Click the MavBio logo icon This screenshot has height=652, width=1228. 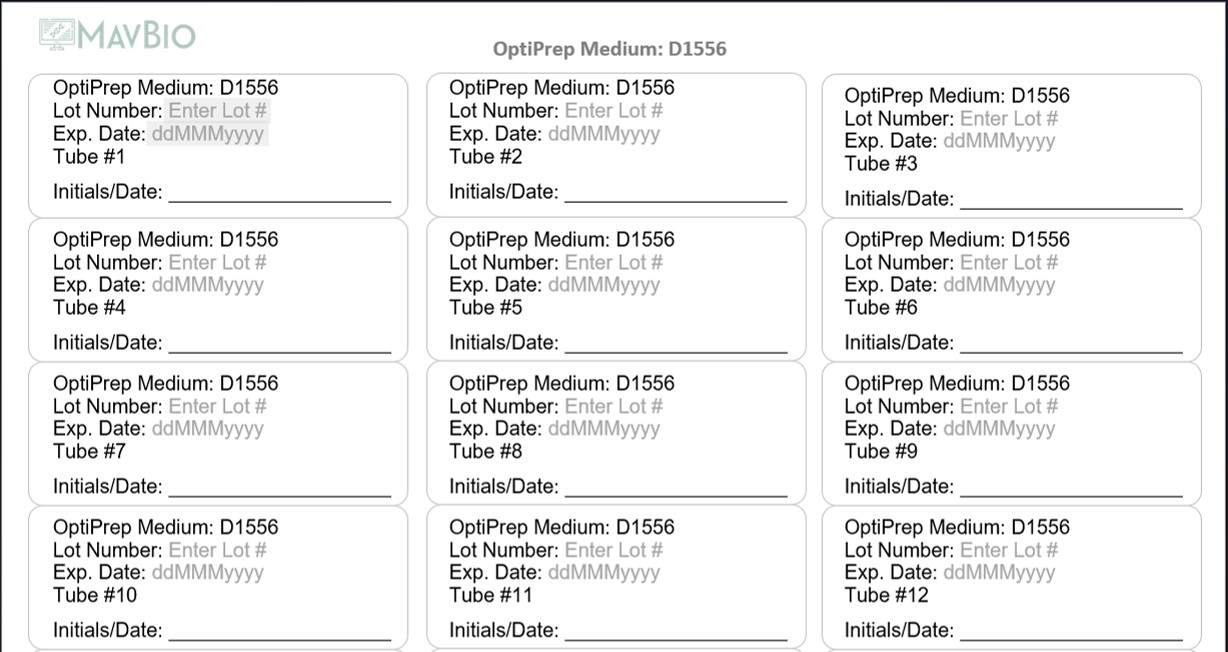[57, 34]
